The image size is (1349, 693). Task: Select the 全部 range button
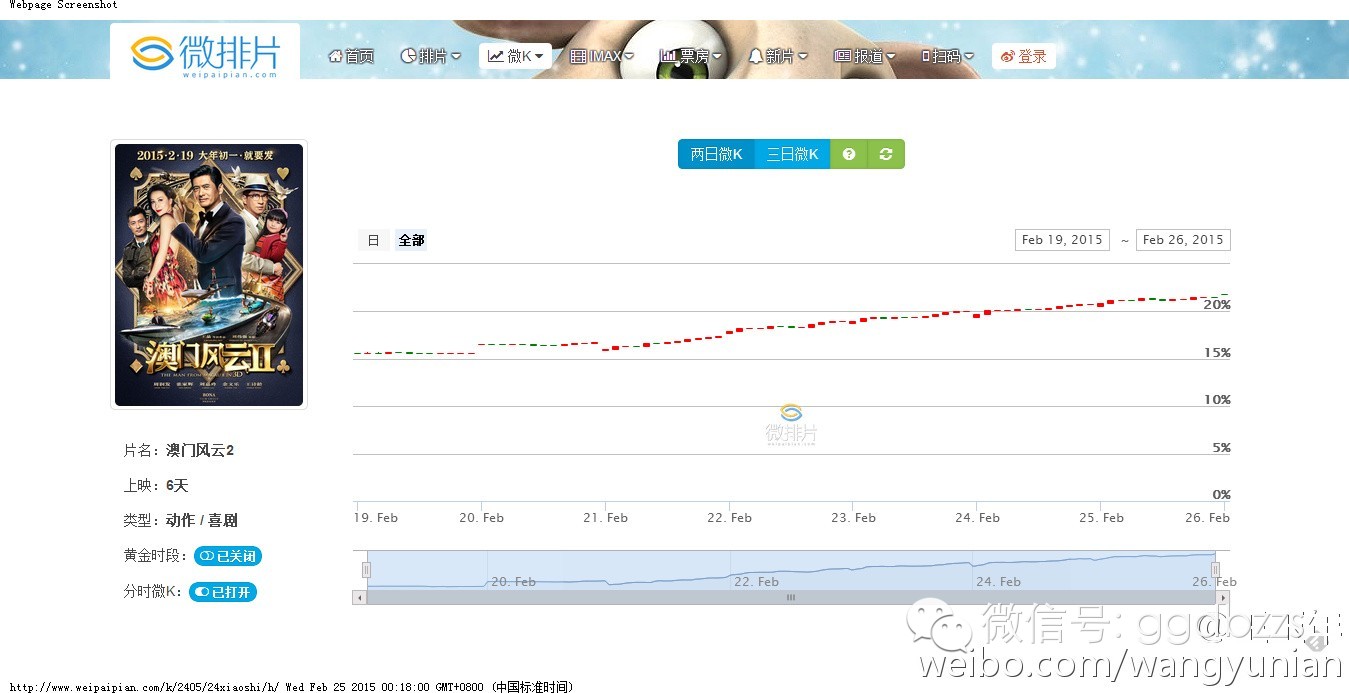click(411, 240)
